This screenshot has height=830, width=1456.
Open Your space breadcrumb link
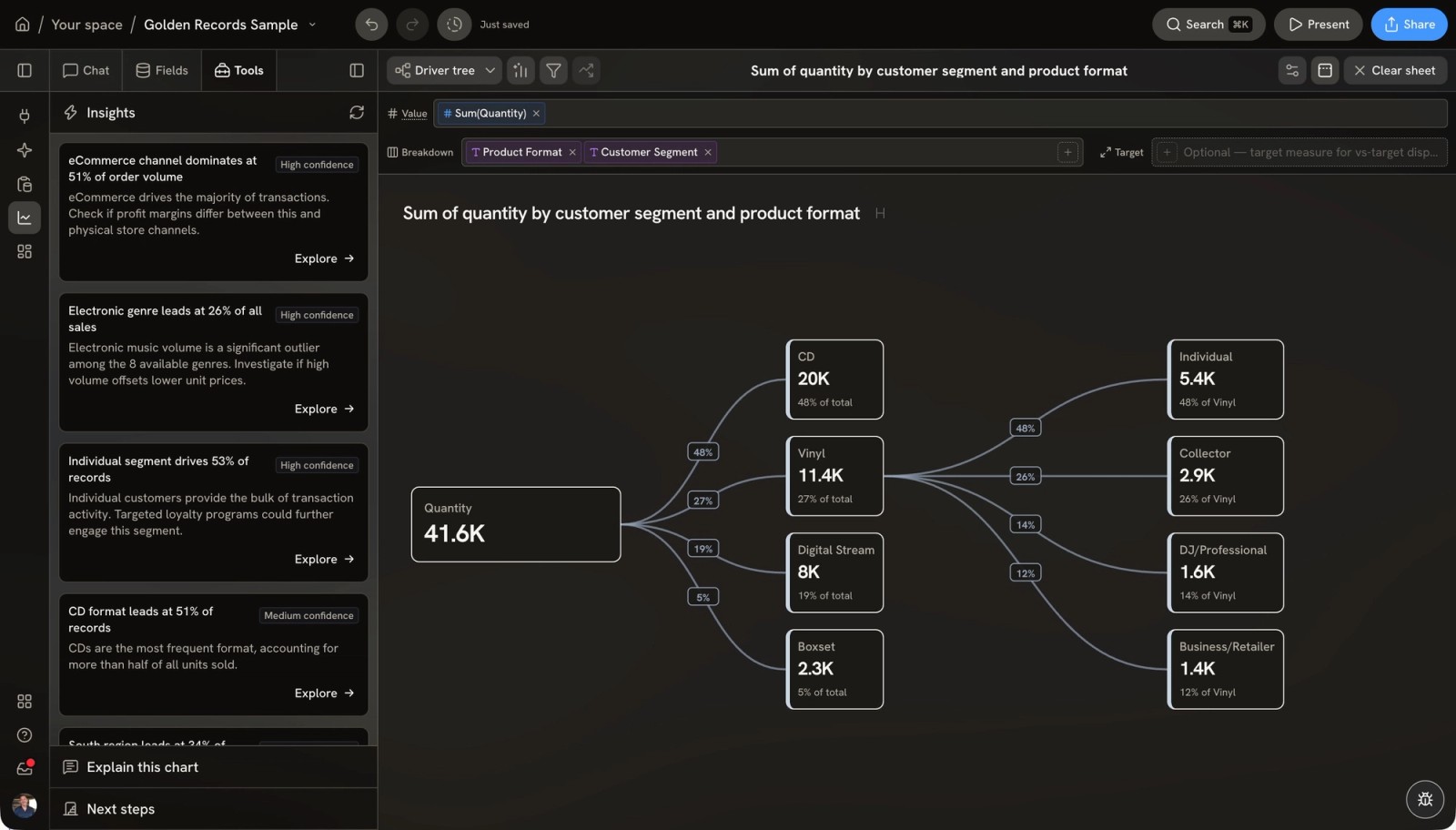pyautogui.click(x=86, y=25)
